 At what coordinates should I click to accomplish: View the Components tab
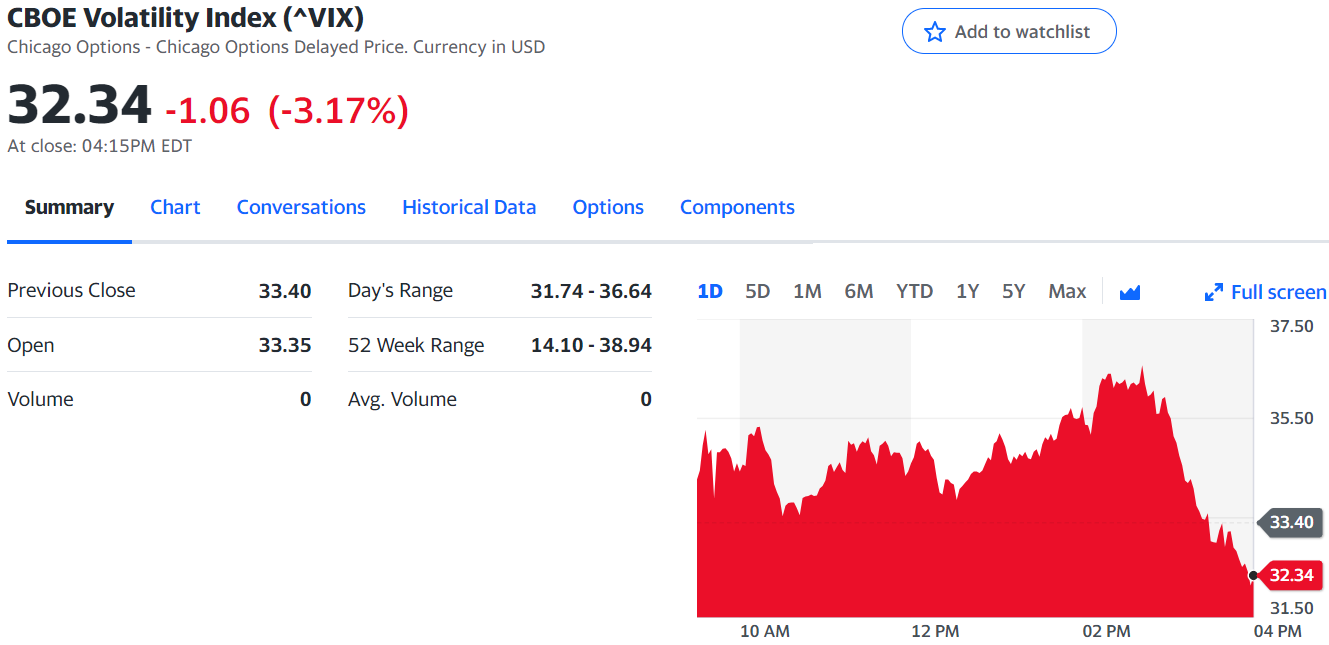[x=737, y=207]
